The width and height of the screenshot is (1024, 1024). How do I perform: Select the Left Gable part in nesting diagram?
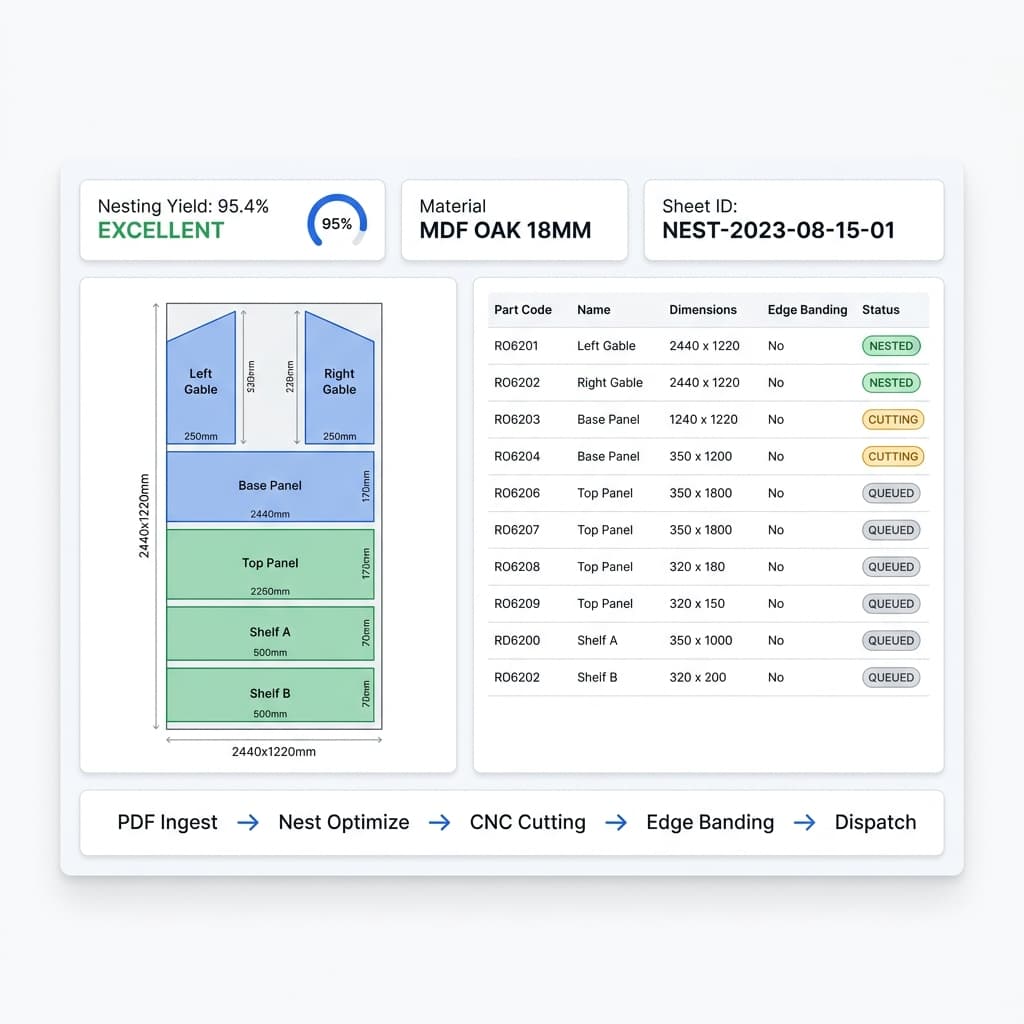(200, 381)
